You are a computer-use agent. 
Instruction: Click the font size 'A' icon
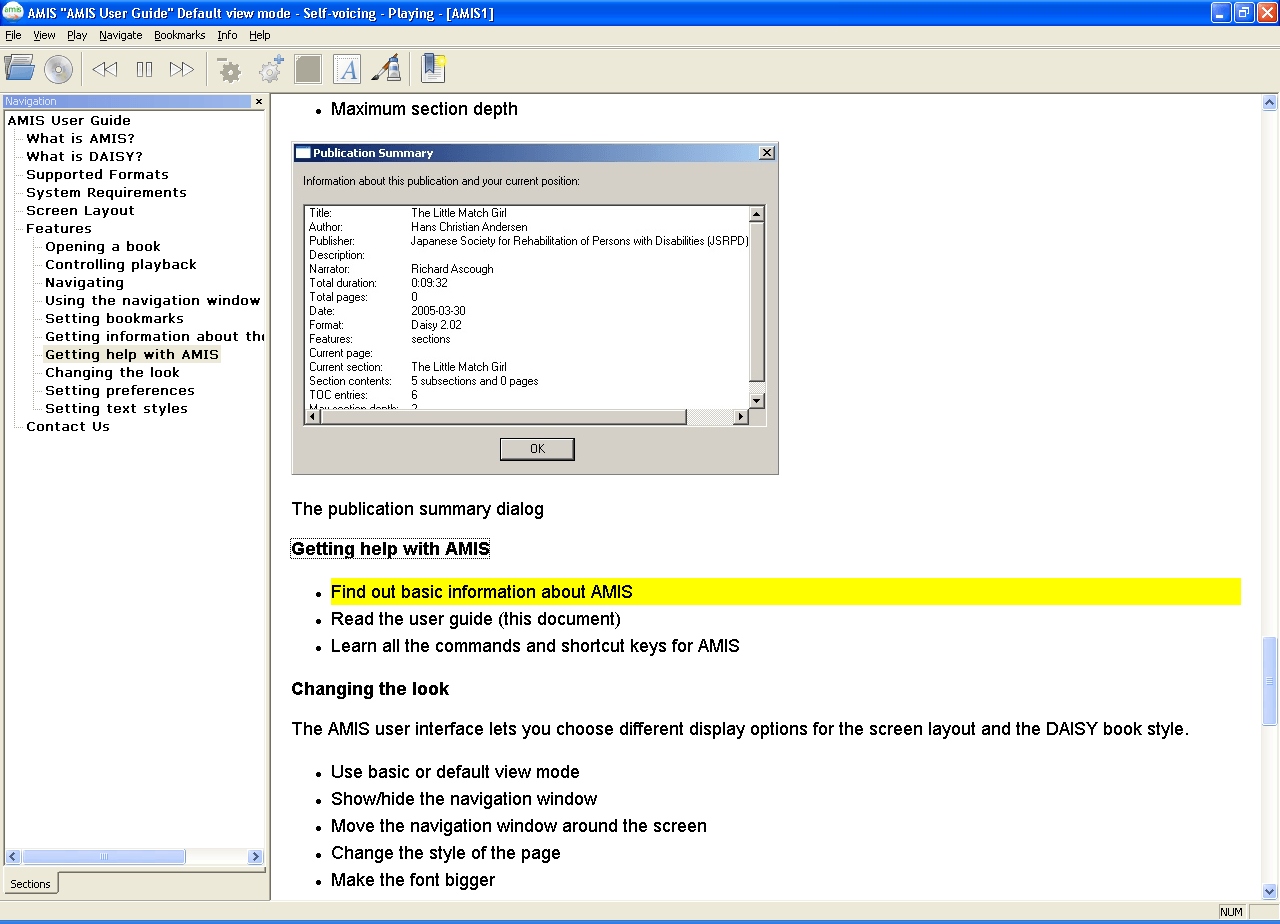pos(347,69)
